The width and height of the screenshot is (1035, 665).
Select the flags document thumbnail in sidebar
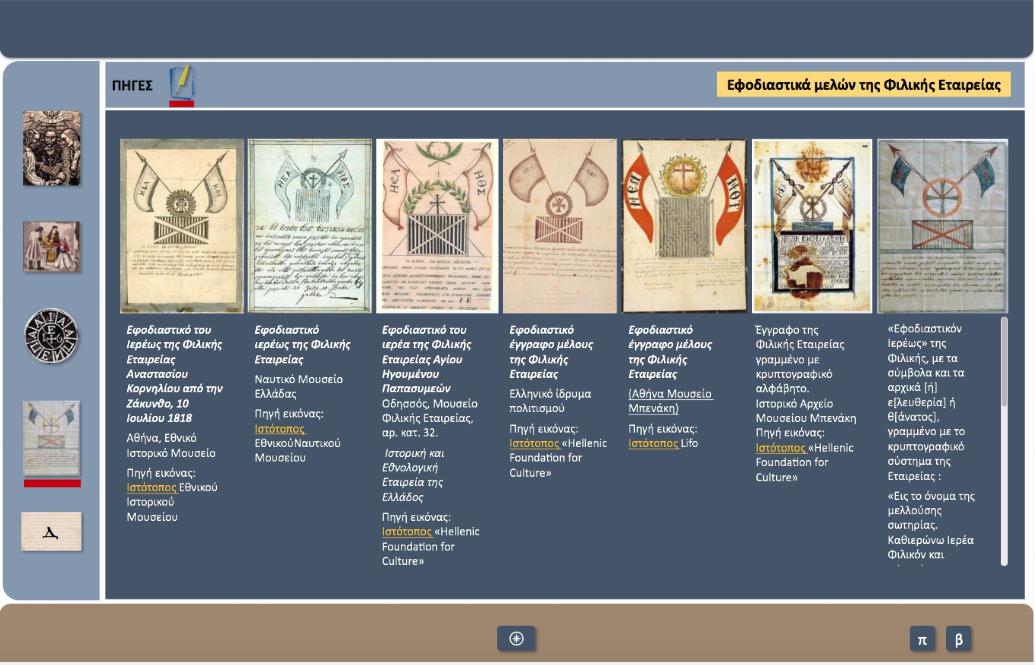click(x=51, y=438)
